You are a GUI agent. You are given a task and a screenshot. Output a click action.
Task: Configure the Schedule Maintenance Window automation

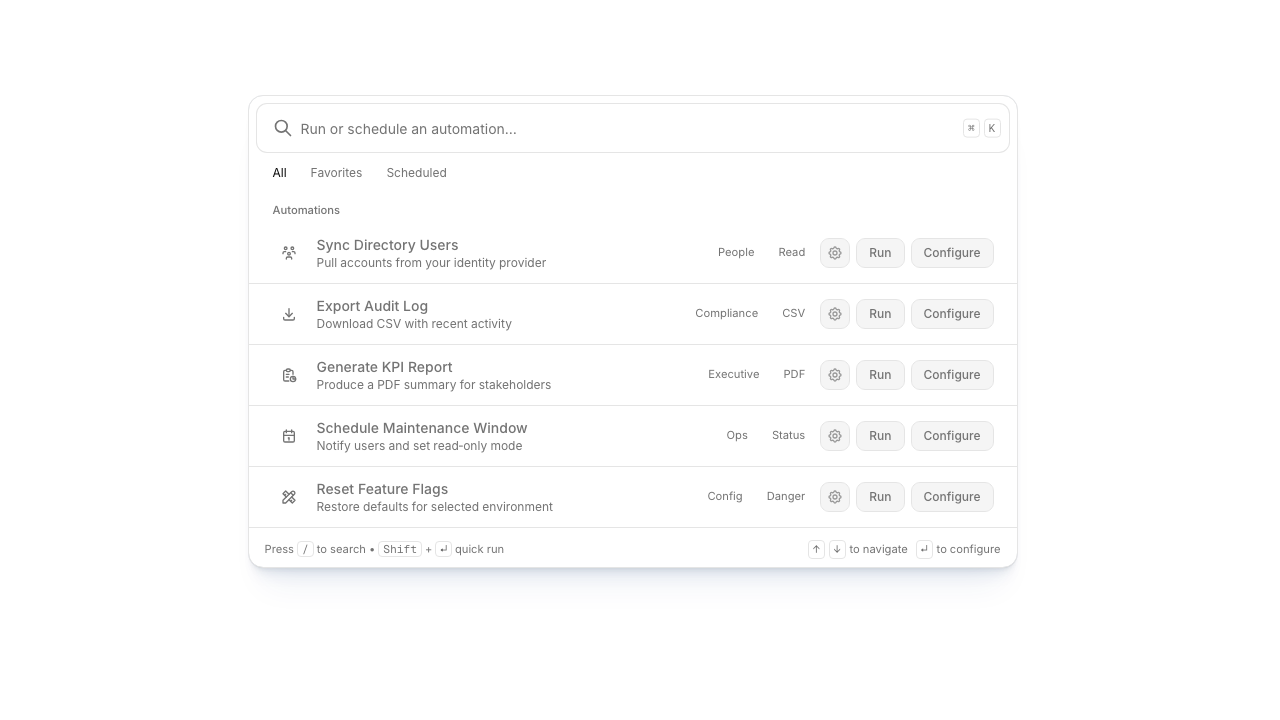(x=951, y=435)
